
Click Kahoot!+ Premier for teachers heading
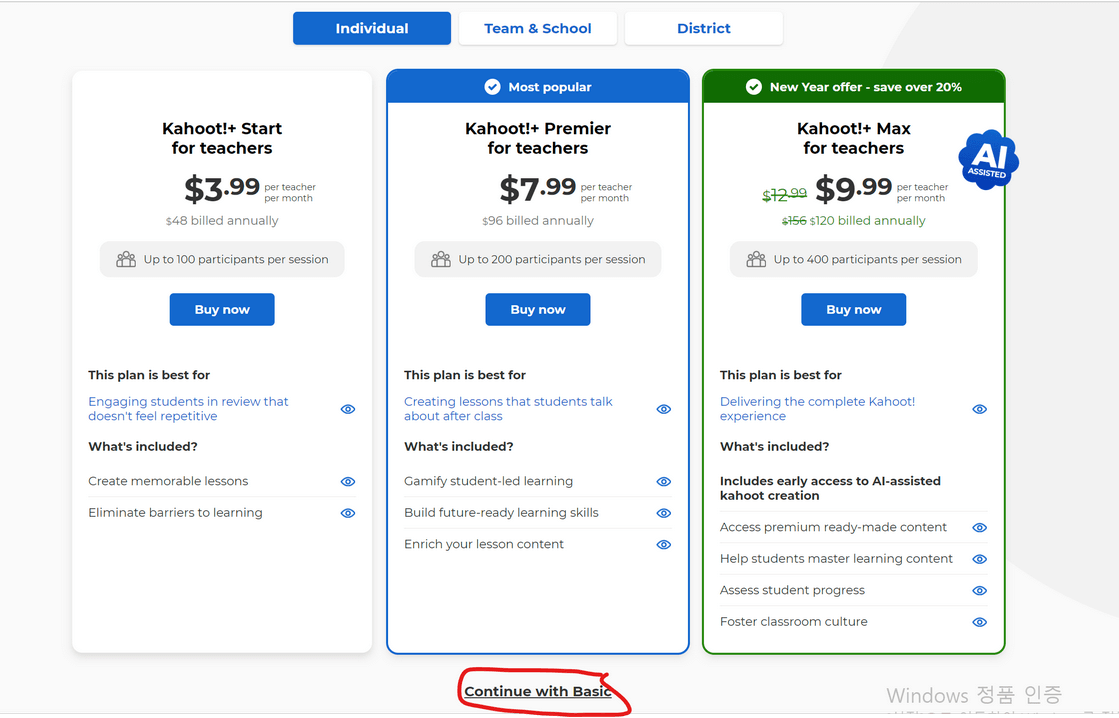pos(537,138)
